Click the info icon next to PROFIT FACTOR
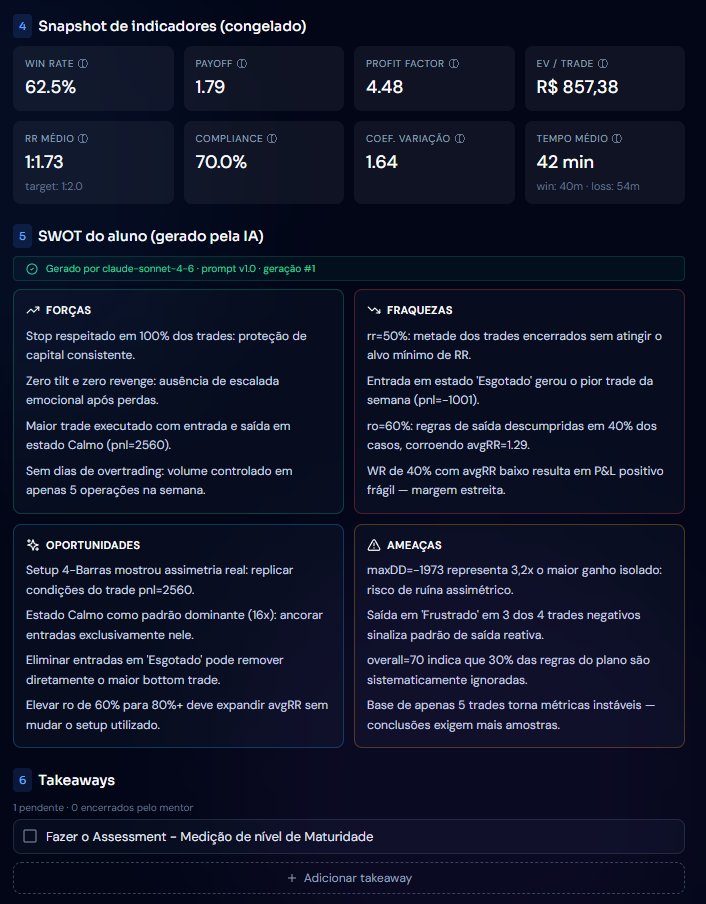This screenshot has width=706, height=904. pos(454,63)
